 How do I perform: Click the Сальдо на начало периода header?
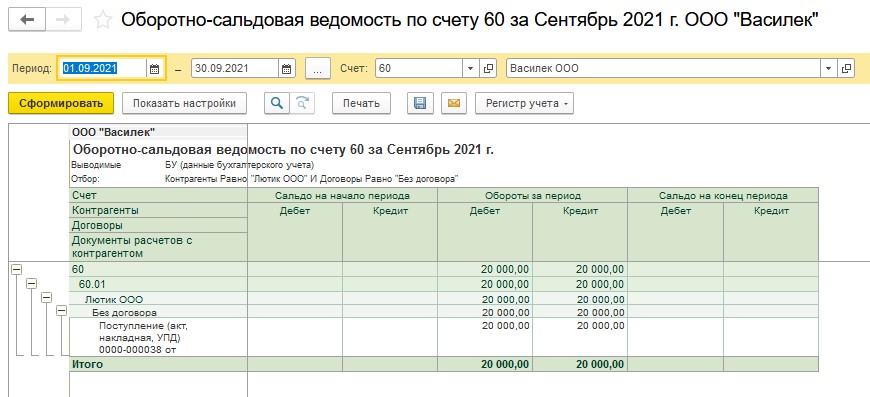click(x=342, y=196)
